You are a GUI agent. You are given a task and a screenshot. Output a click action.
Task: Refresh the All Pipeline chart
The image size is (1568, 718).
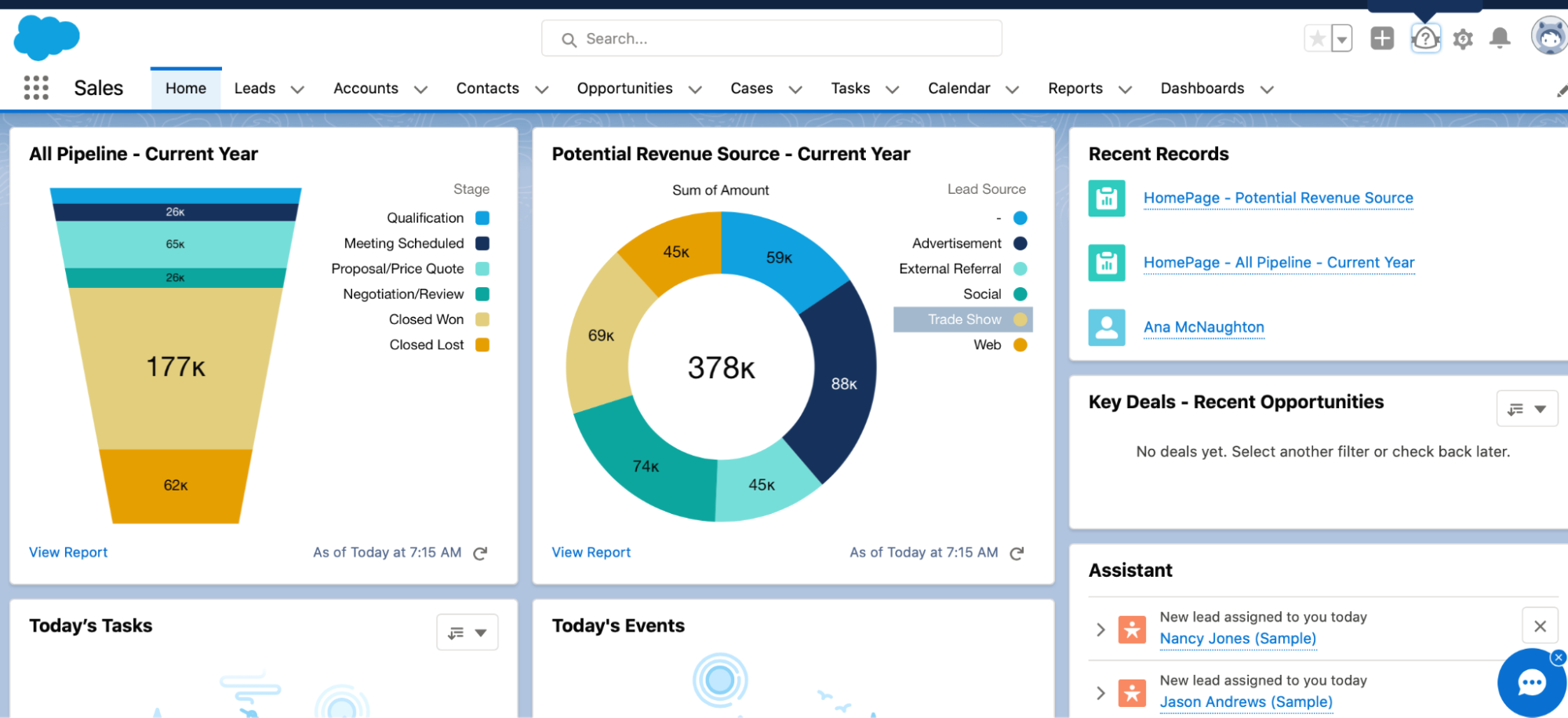pos(480,553)
